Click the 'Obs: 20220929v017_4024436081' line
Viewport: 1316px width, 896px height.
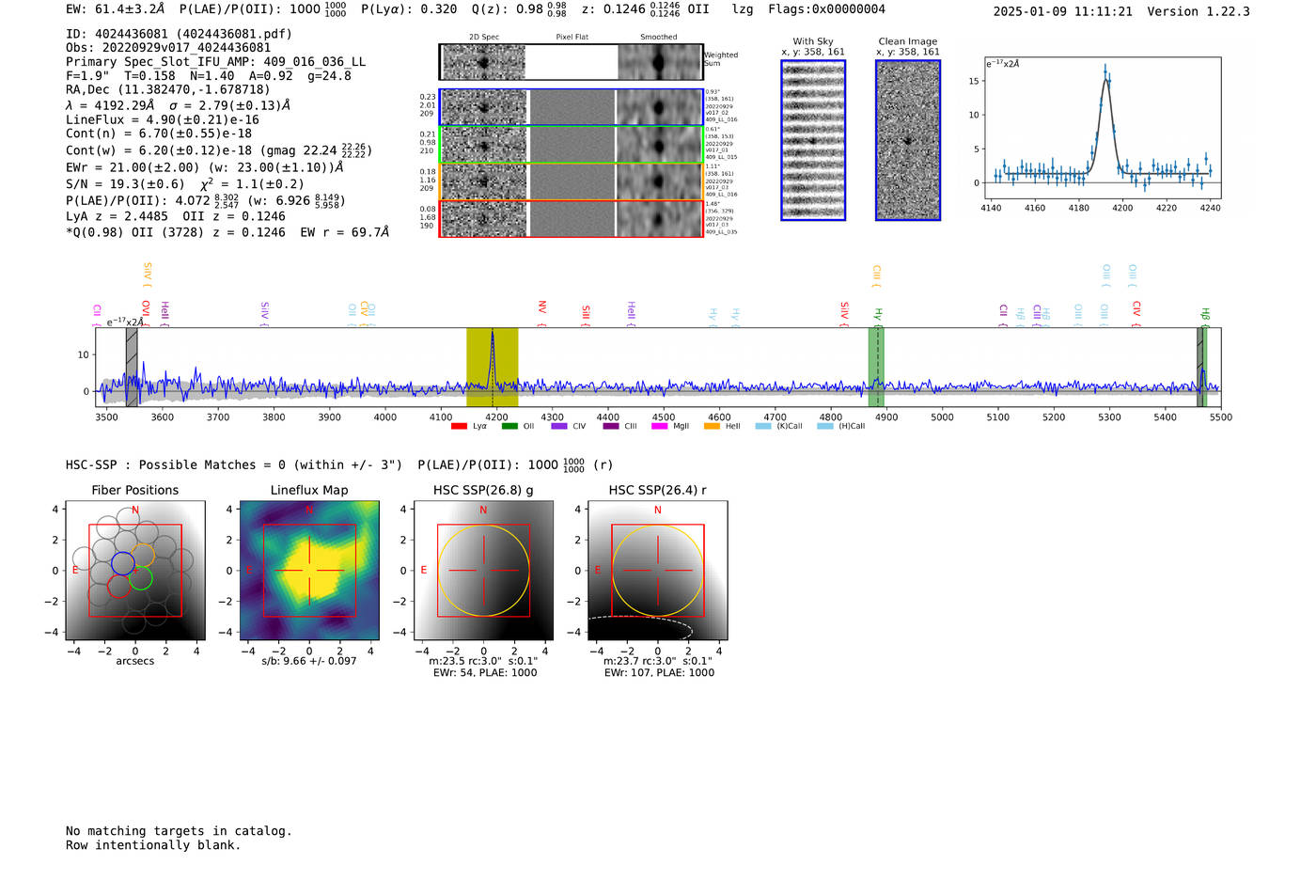tap(168, 48)
